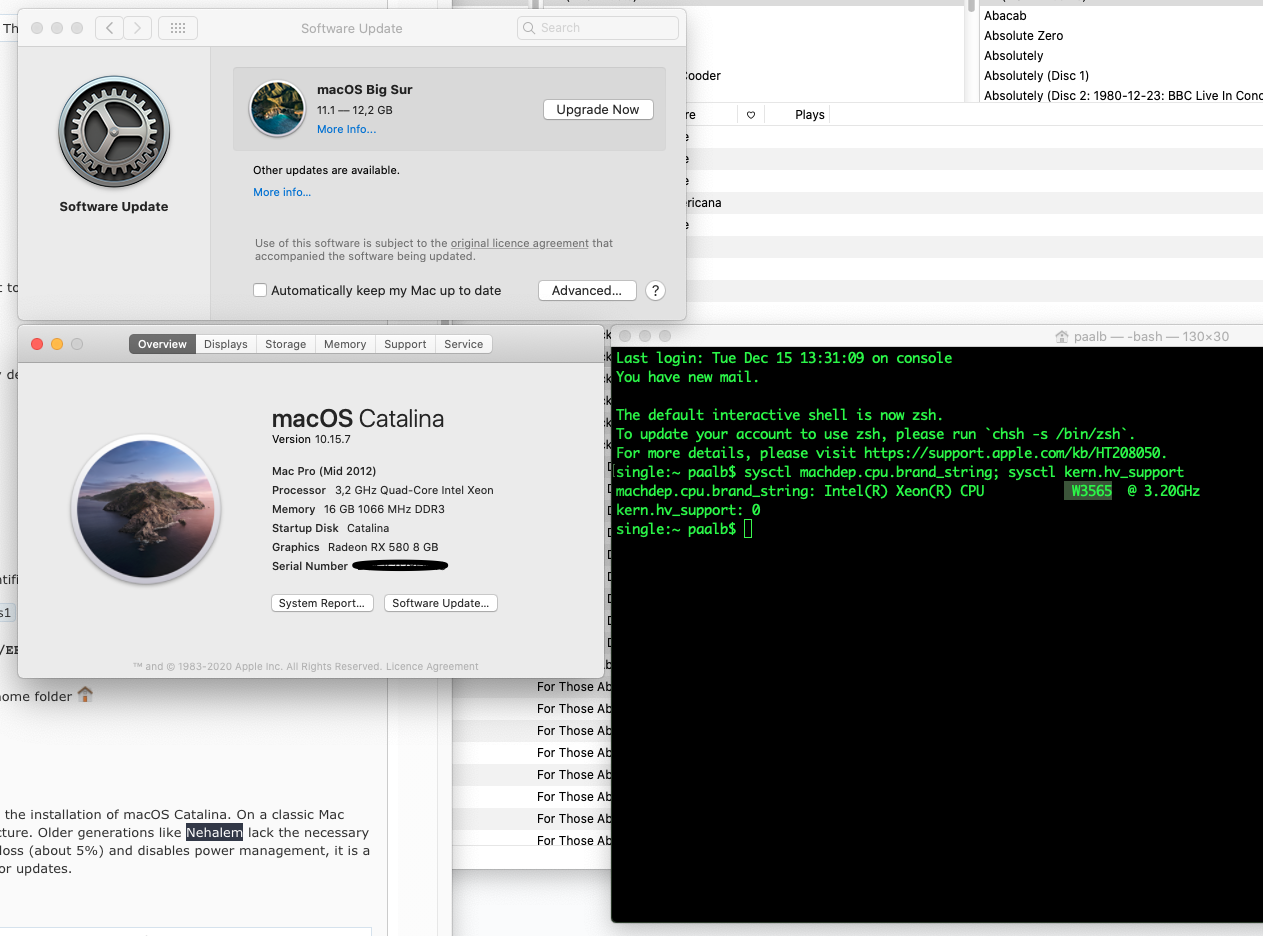The width and height of the screenshot is (1263, 936).
Task: Click the back arrow in Software Update toolbar
Action: pyautogui.click(x=110, y=28)
